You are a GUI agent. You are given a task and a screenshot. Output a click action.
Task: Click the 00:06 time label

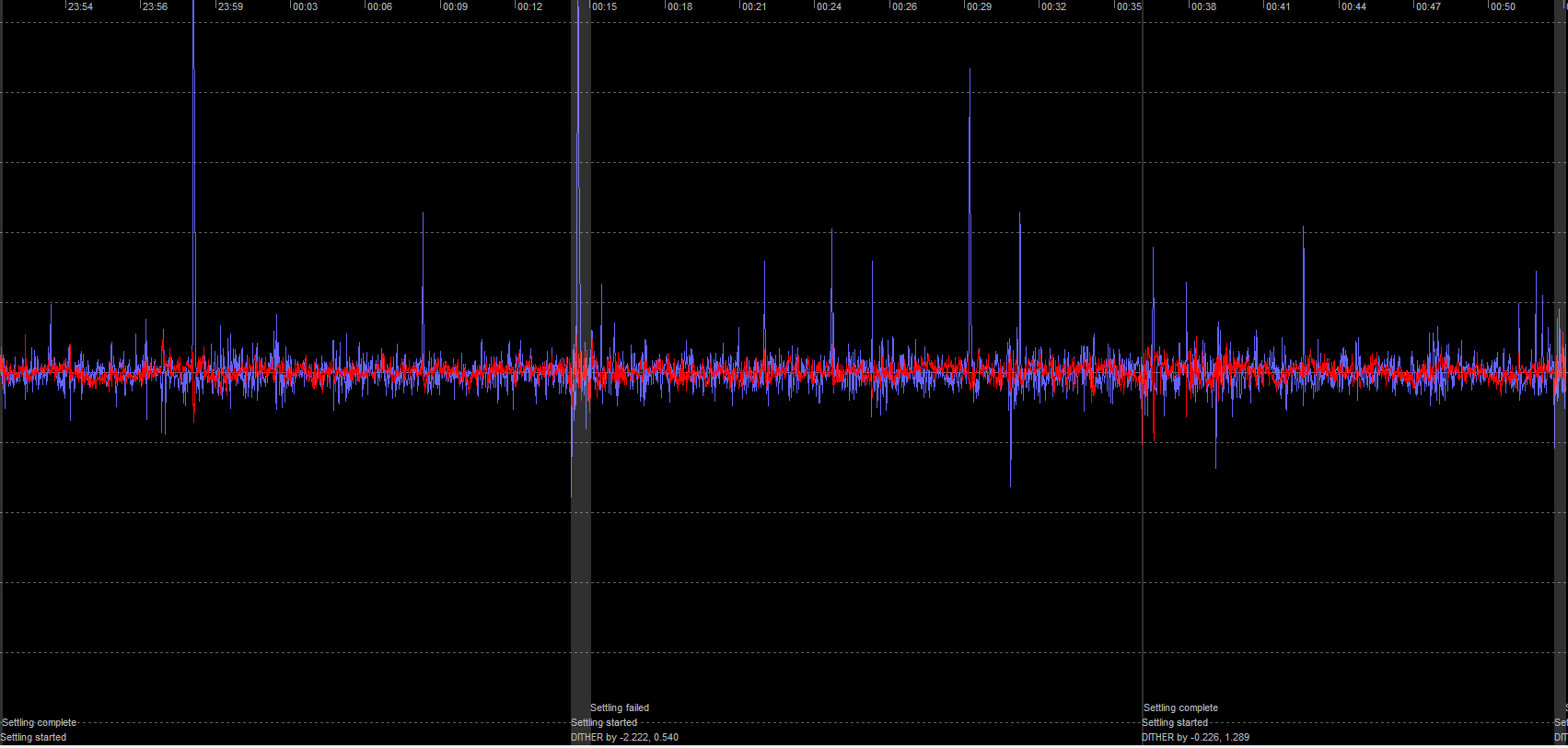tap(380, 6)
